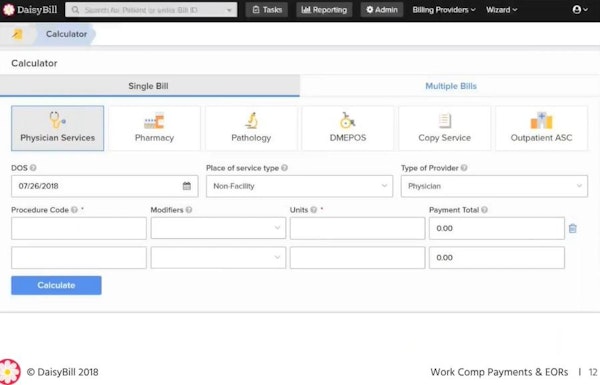Click the home arrow breadcrumb icon
Viewport: 600px width, 385px height.
click(x=17, y=34)
